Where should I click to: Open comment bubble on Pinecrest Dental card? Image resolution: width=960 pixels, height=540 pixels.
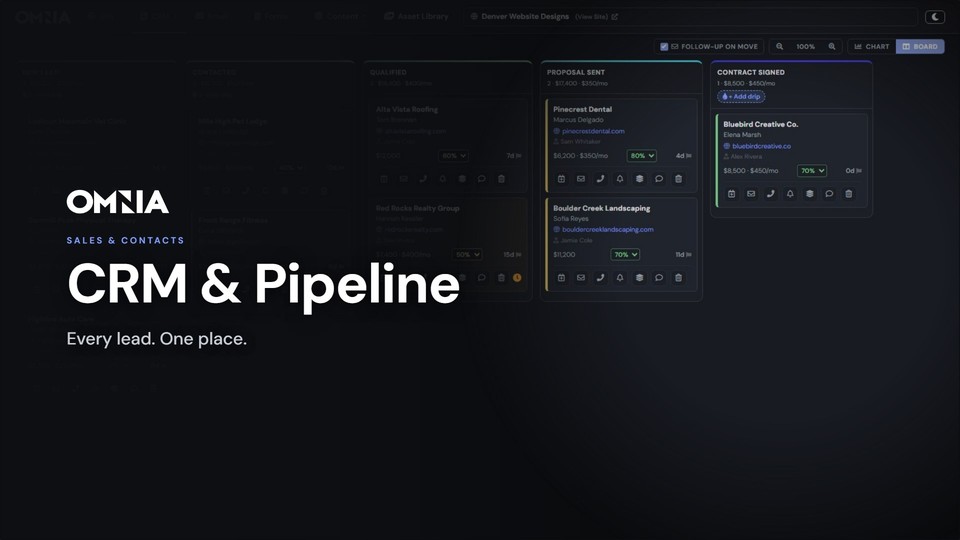pyautogui.click(x=659, y=179)
